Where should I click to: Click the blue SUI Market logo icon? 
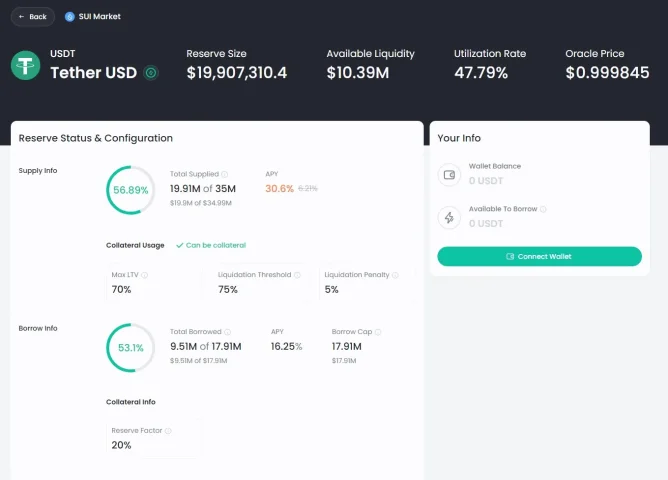(x=69, y=17)
